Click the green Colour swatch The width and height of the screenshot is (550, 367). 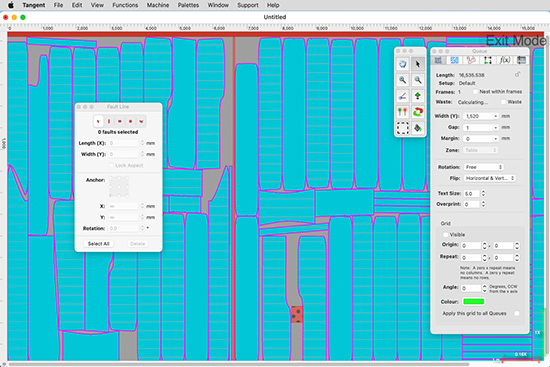(474, 301)
